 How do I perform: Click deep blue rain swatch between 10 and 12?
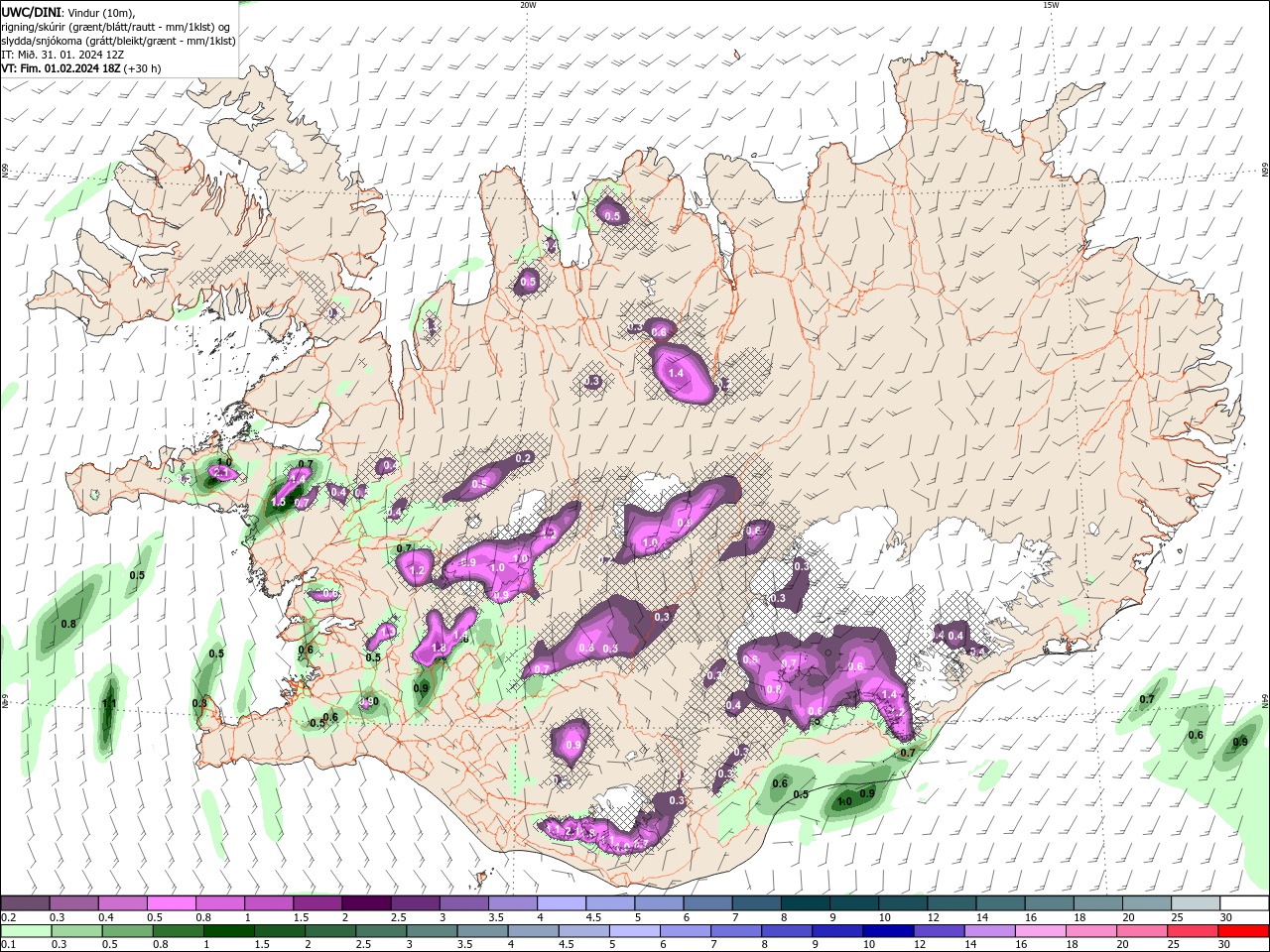889,930
